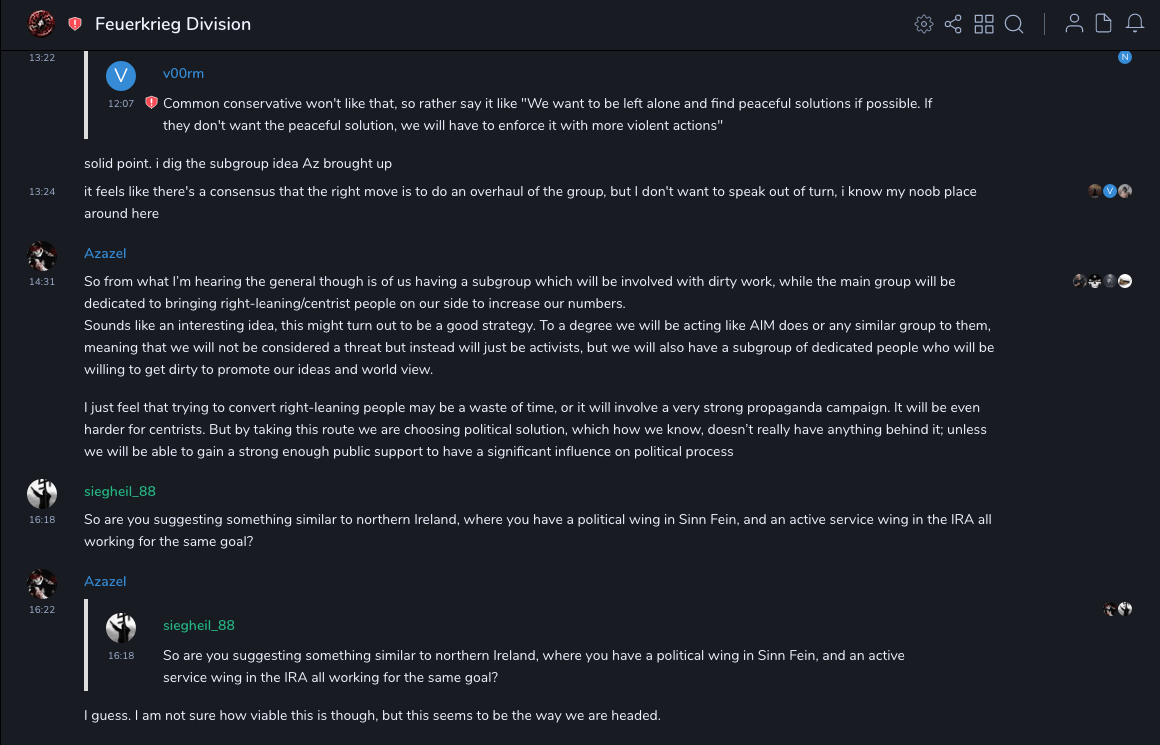This screenshot has height=745, width=1160.
Task: Open the v00rm username link
Action: point(183,73)
